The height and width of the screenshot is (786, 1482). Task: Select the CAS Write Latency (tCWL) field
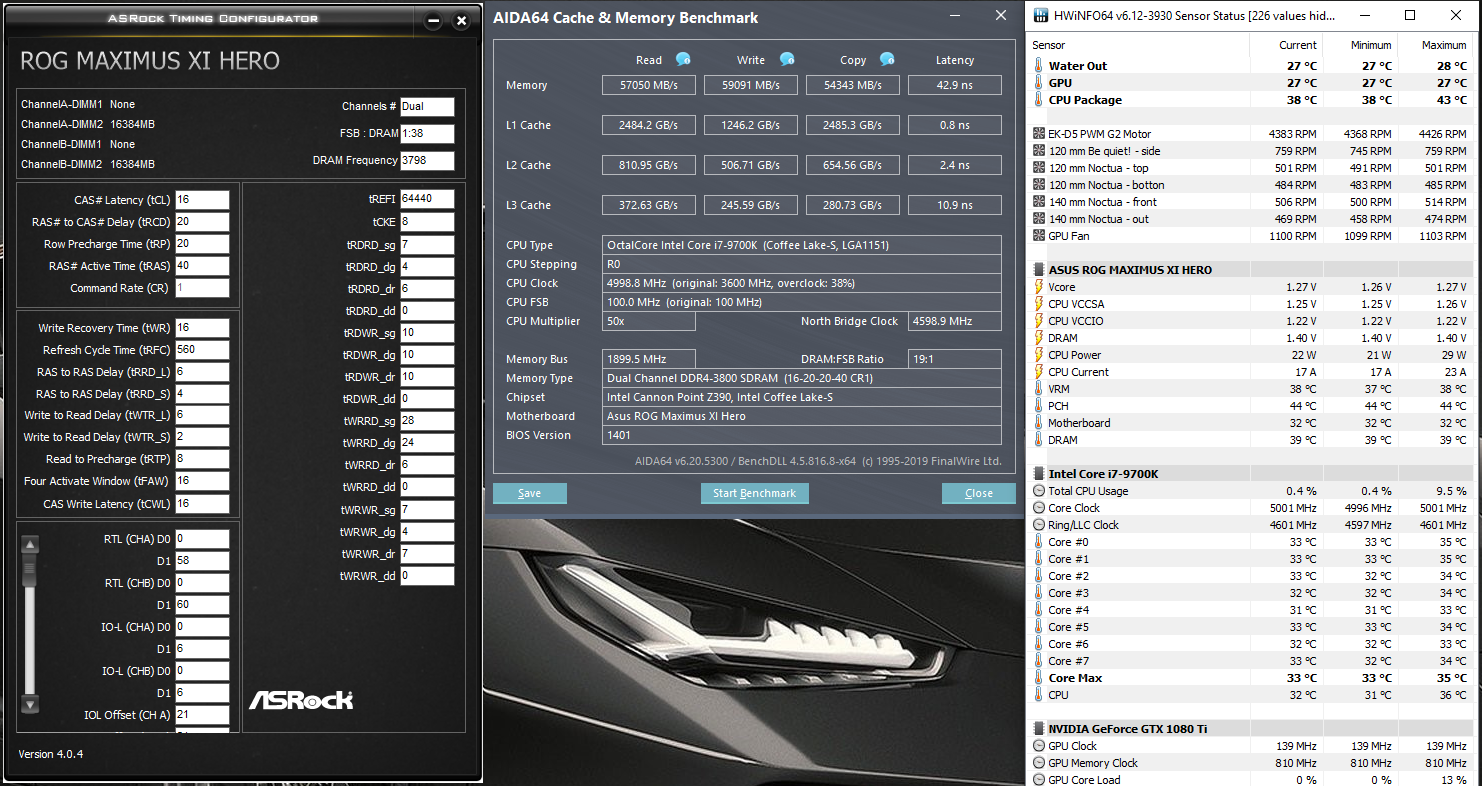click(202, 504)
